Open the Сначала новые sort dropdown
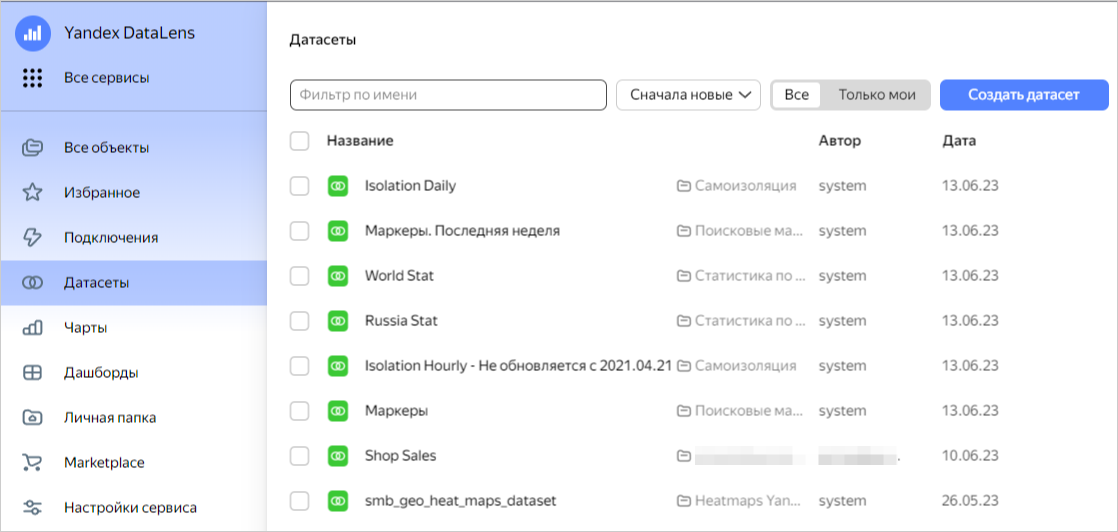The width and height of the screenshot is (1118, 532). point(689,95)
